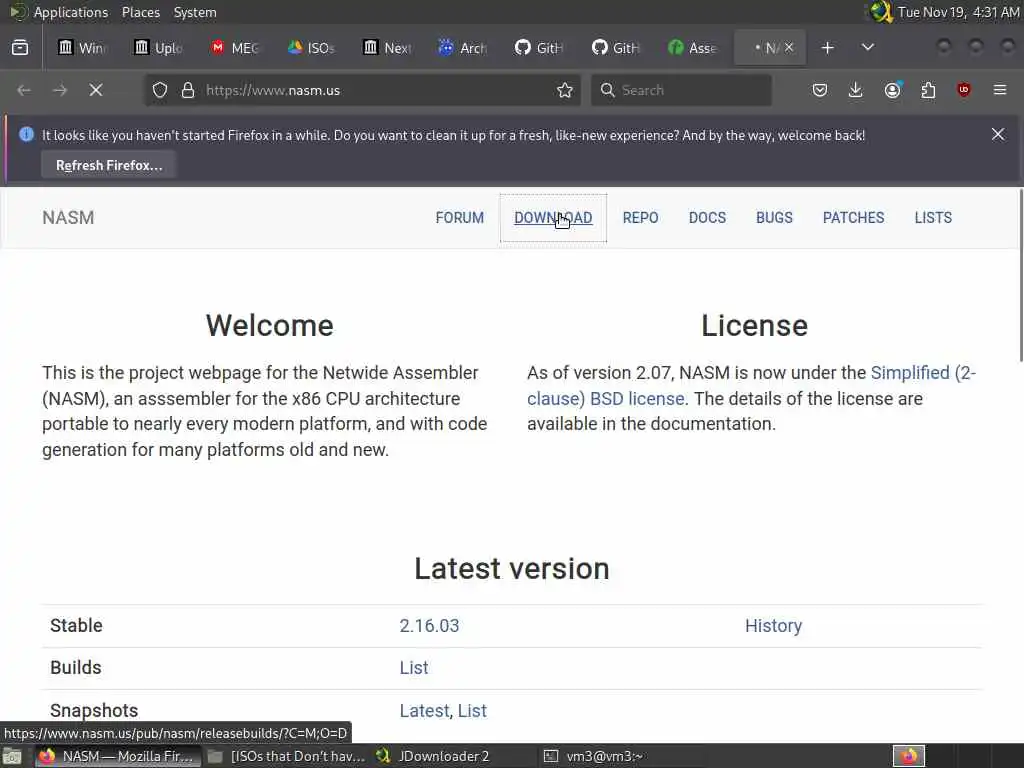This screenshot has width=1024, height=768.
Task: Go back with the back arrow
Action: [x=24, y=90]
